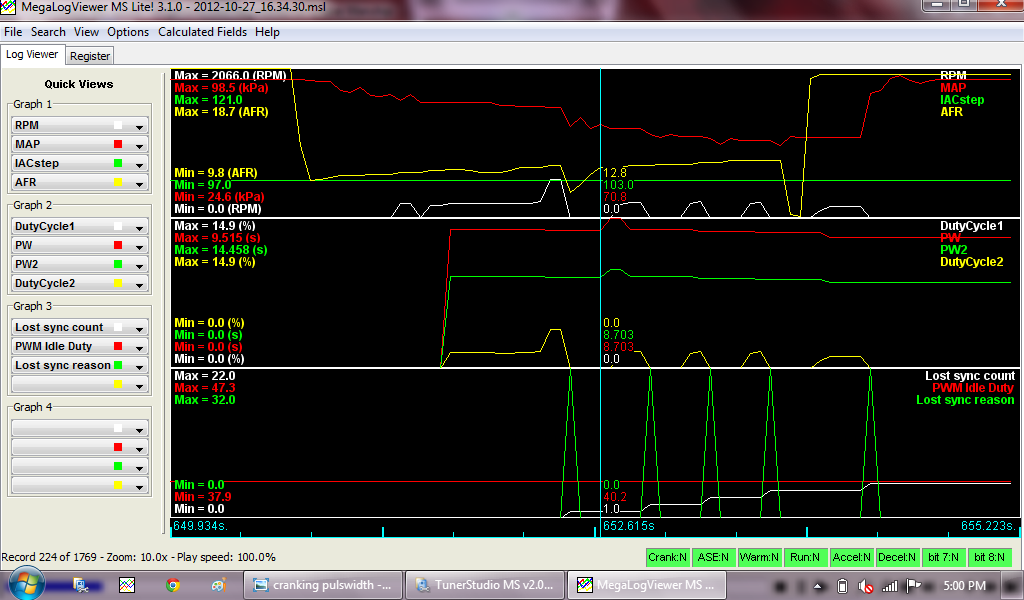The height and width of the screenshot is (600, 1024).
Task: Click the MegaLogViewer icon pinned in taskbar
Action: (127, 585)
